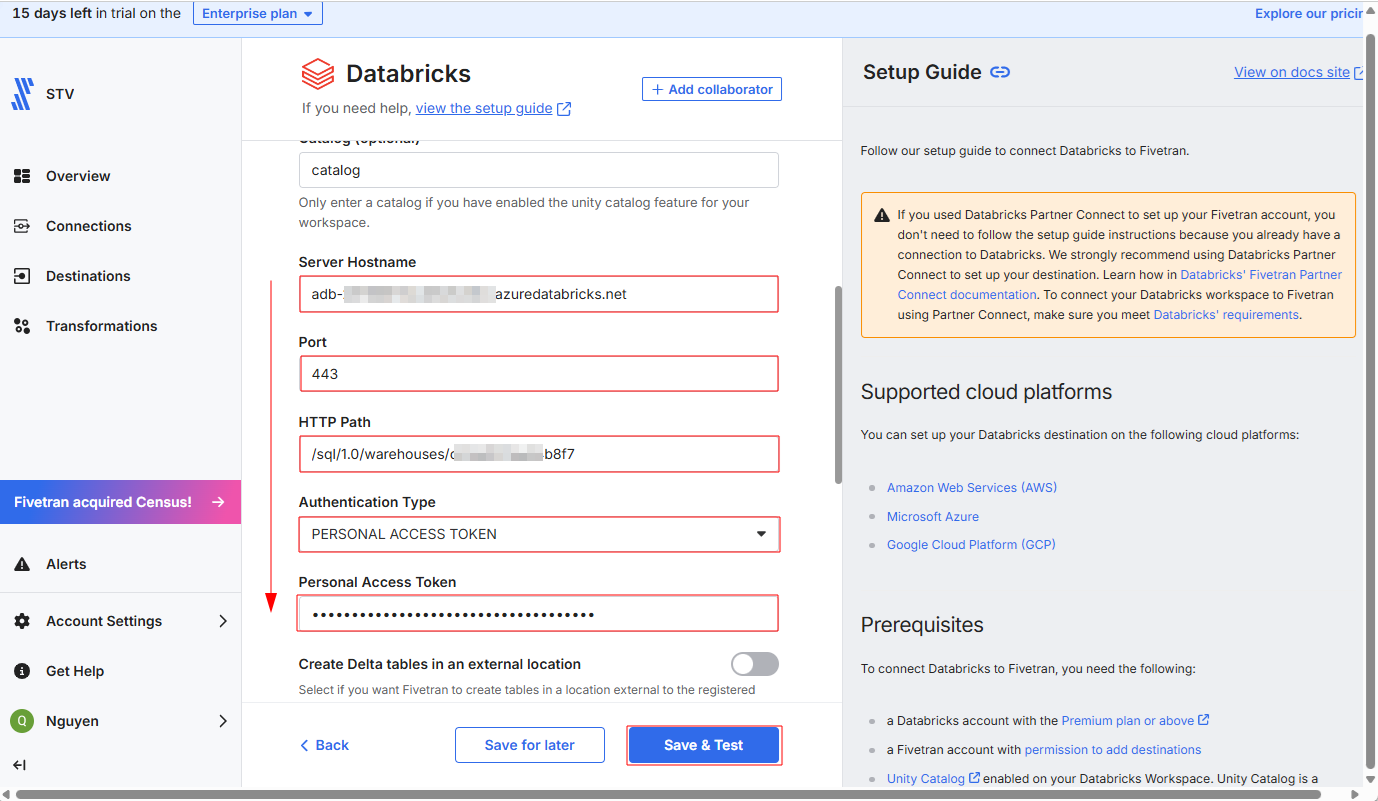Expand the Nguyen user menu
The height and width of the screenshot is (801, 1378).
223,721
